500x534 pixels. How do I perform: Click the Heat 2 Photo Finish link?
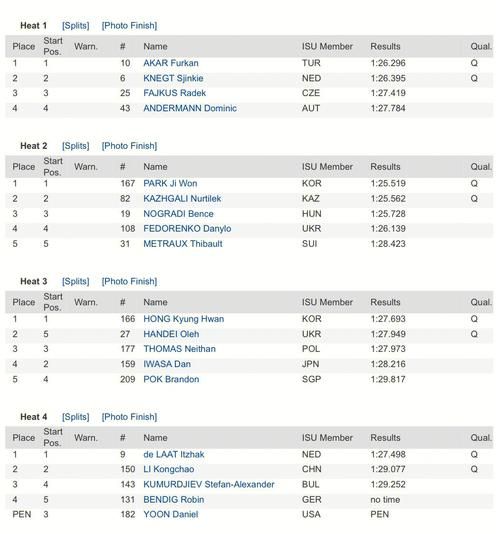click(129, 146)
